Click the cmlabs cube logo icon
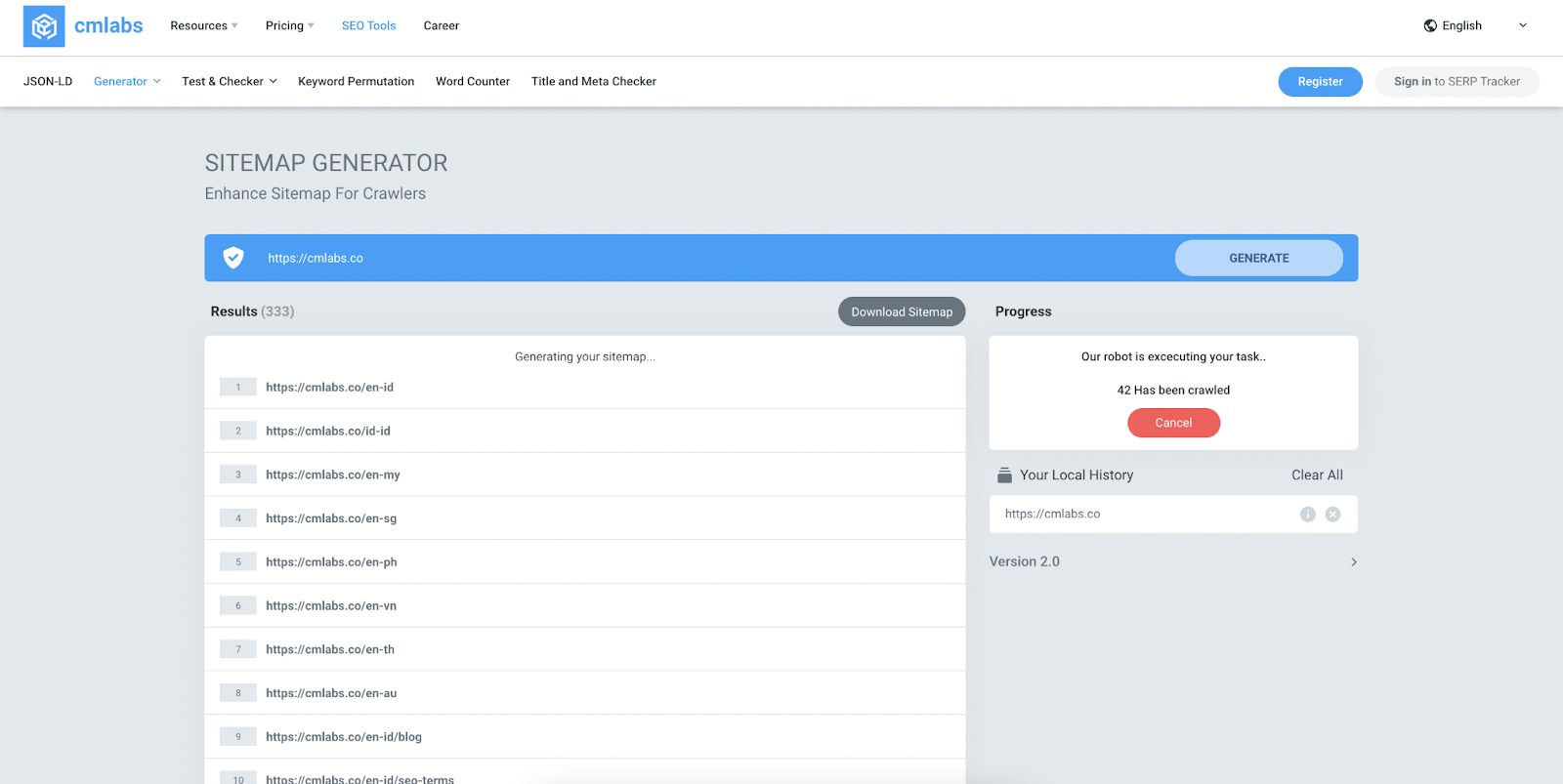Viewport: 1563px width, 784px height. pyautogui.click(x=44, y=26)
